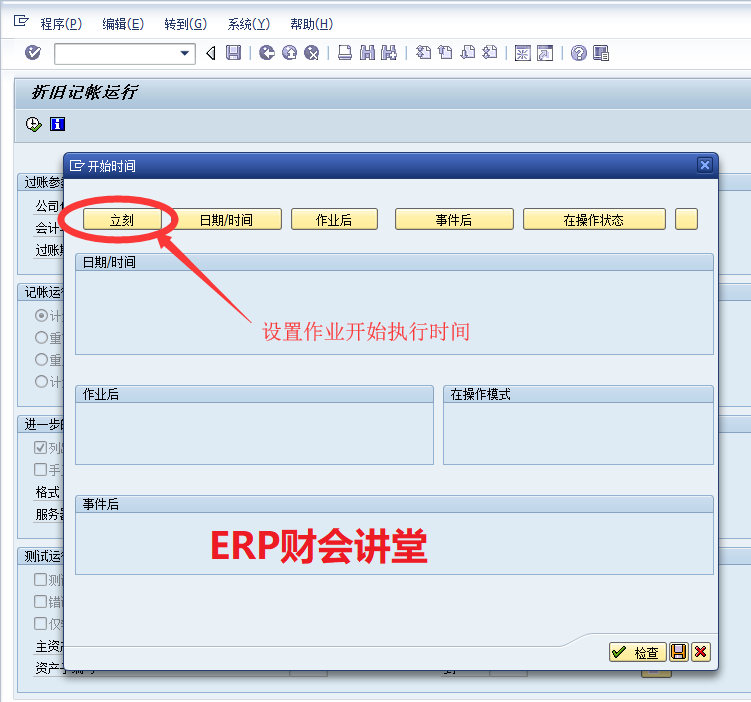751x702 pixels.
Task: Click the Print icon in toolbar
Action: [345, 53]
